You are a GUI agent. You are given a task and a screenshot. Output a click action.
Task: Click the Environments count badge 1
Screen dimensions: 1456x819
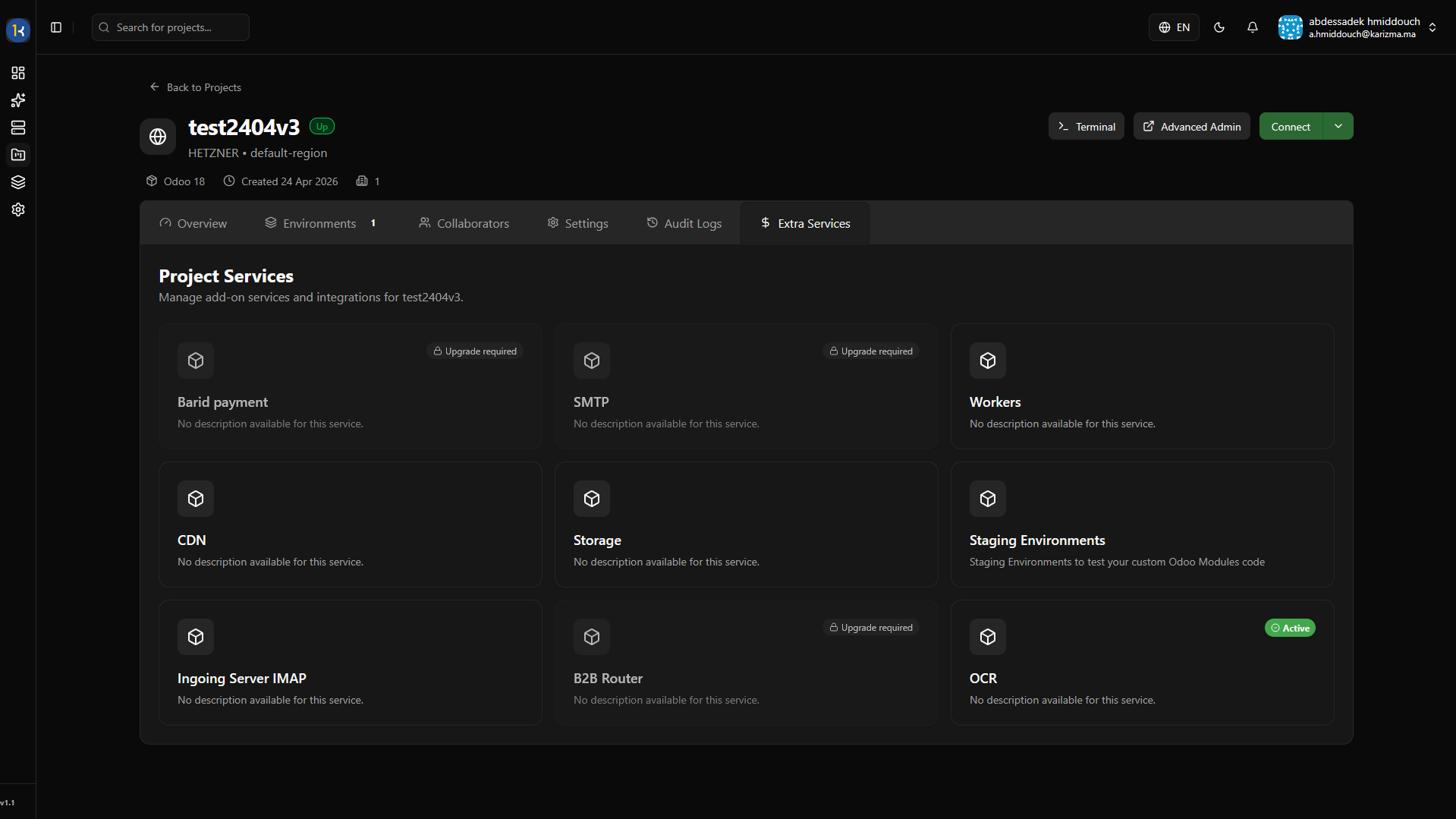373,223
